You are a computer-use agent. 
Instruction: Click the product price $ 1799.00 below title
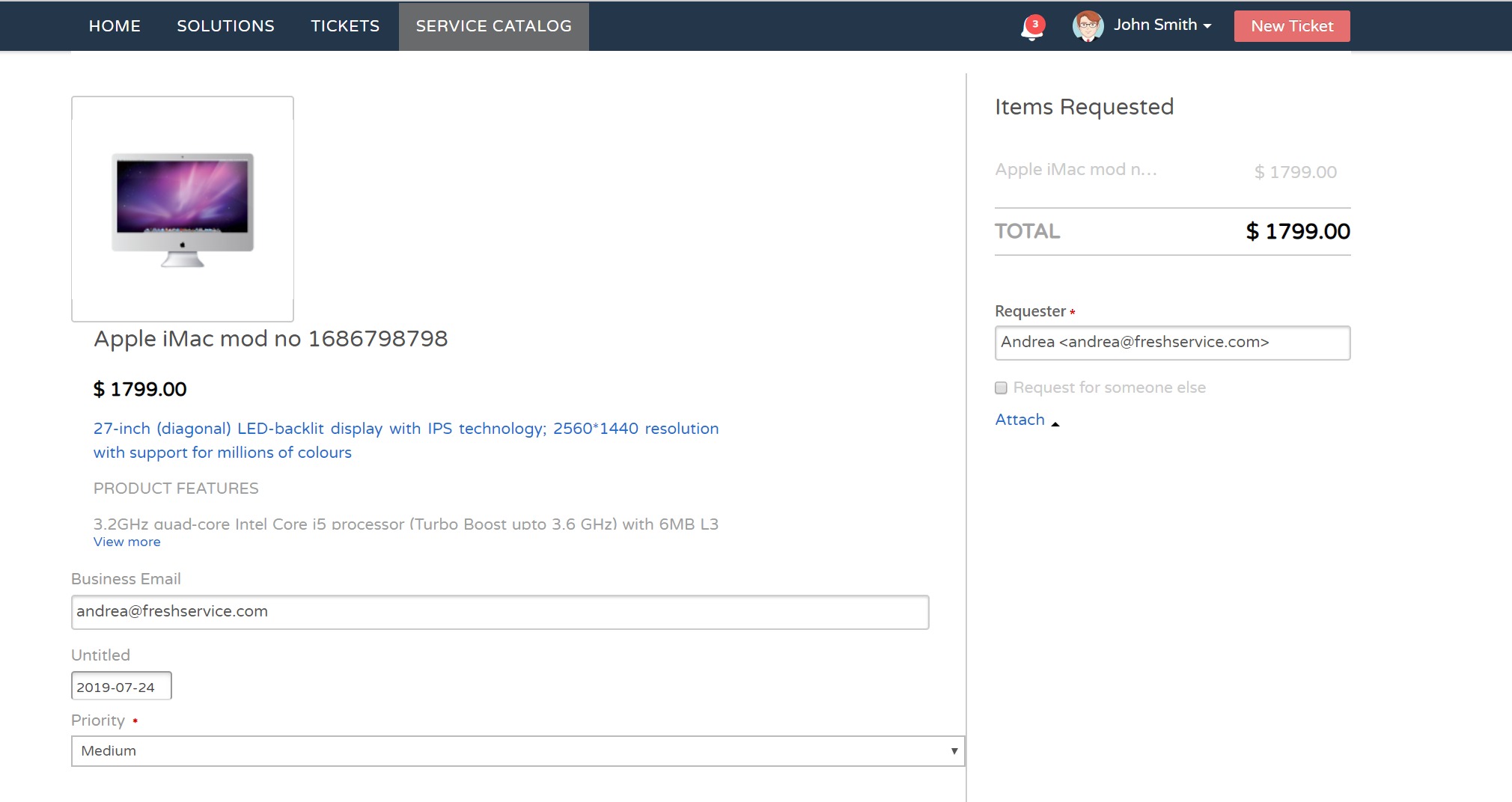[140, 389]
